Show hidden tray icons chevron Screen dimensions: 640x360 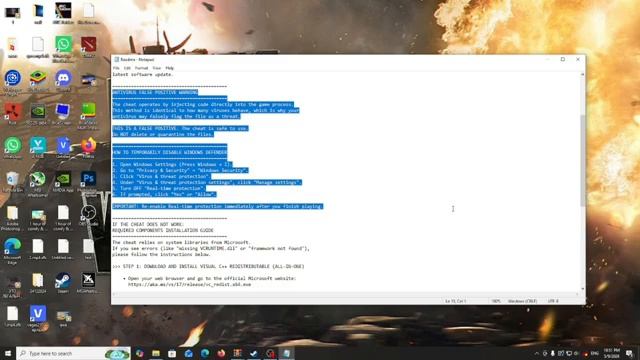[x=537, y=353]
